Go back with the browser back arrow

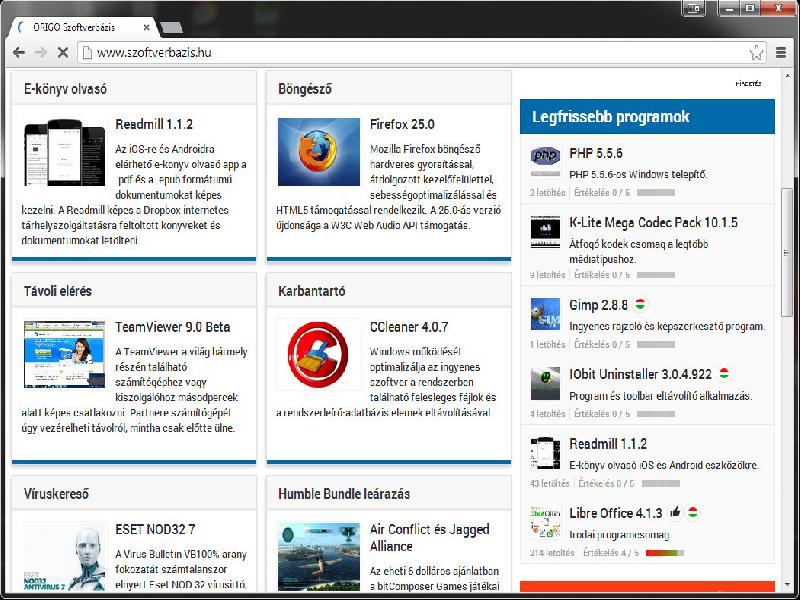point(19,52)
